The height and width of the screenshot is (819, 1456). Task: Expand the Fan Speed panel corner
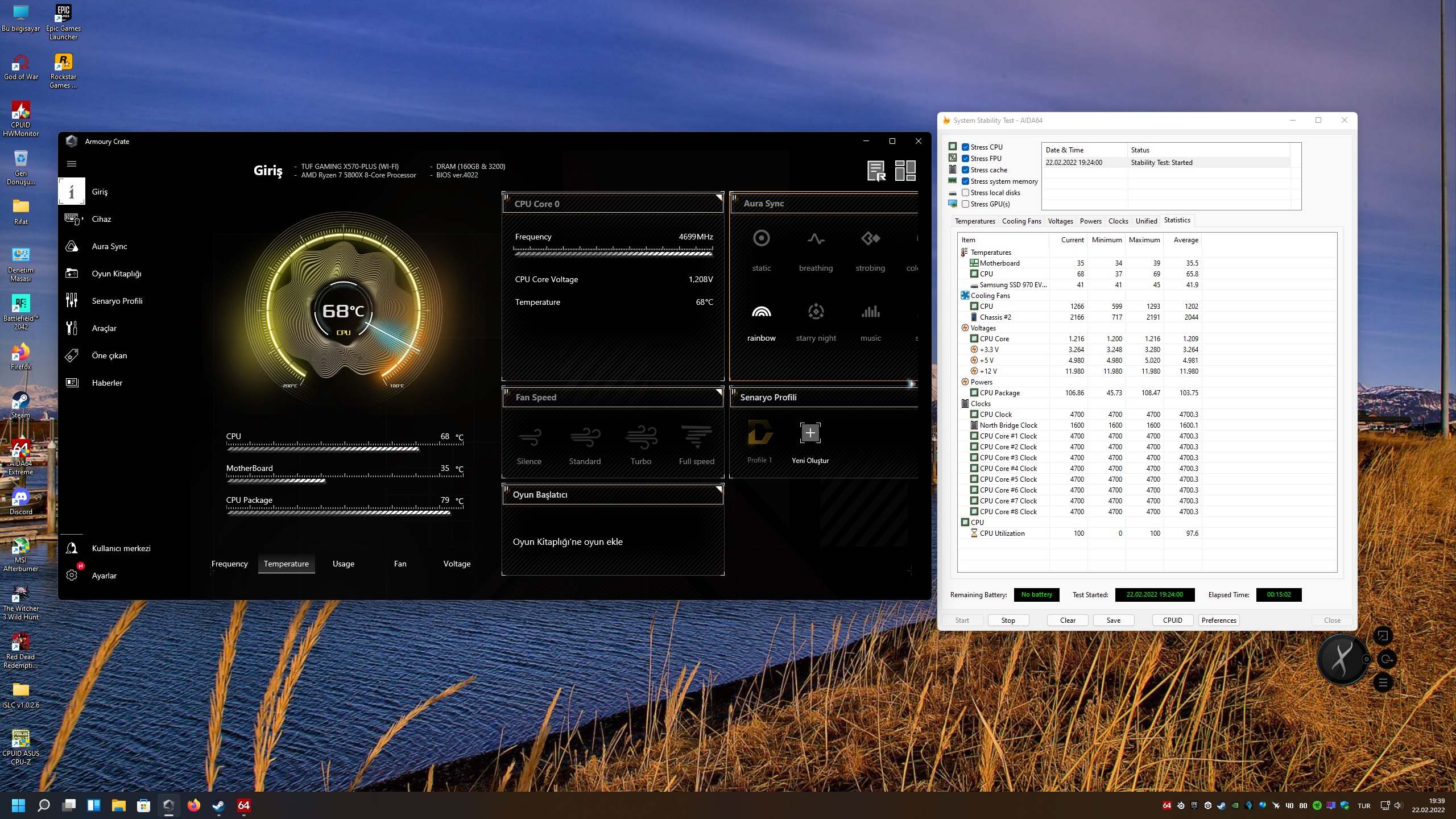tap(719, 392)
